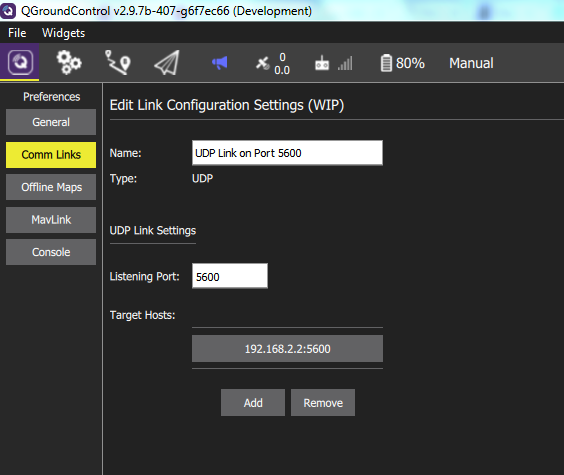
Task: Switch to fly view paper plane icon
Action: (x=167, y=63)
